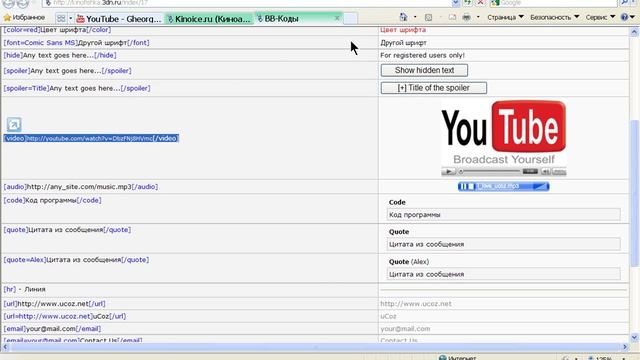This screenshot has width=640, height=360.
Task: Open the http://www.ucoz.net link
Action: click(x=416, y=304)
